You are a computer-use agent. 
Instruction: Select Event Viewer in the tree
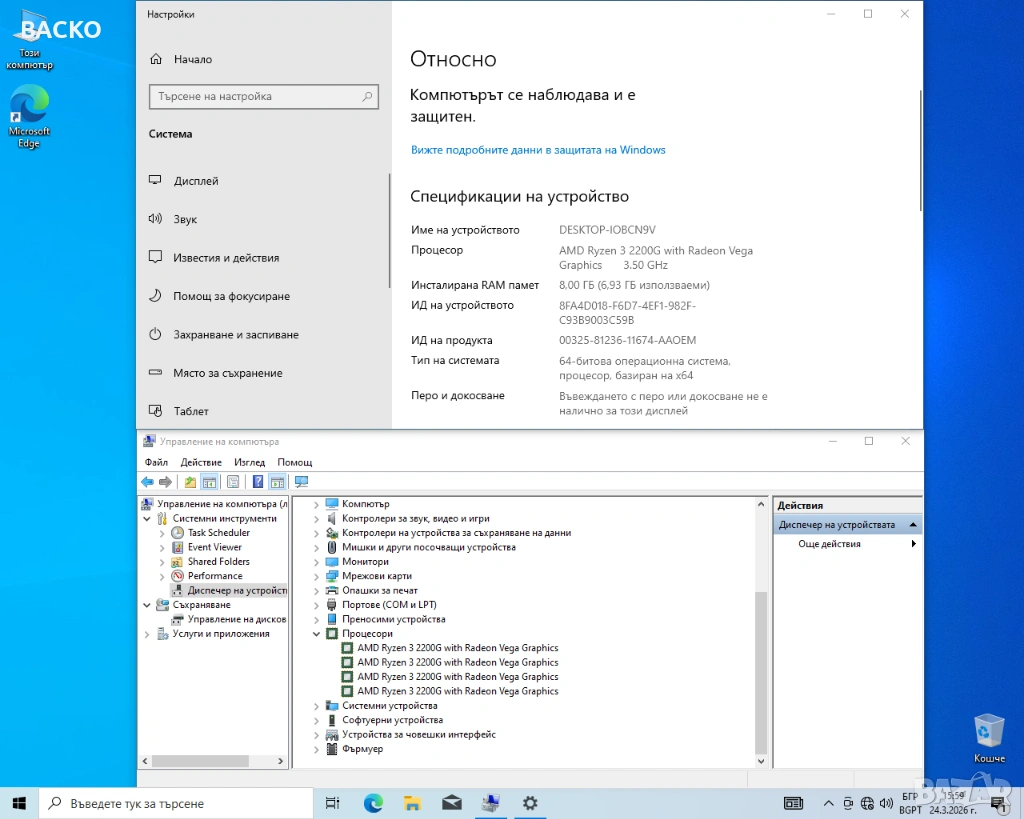[214, 547]
